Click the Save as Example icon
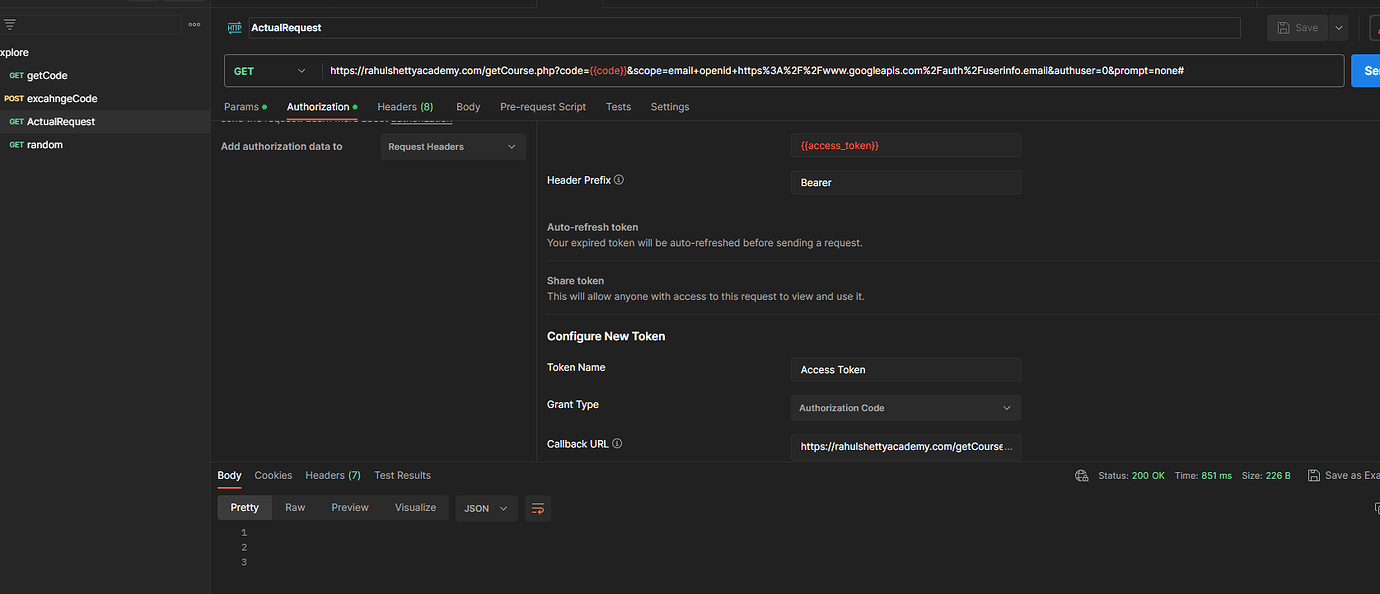The width and height of the screenshot is (1380, 594). (x=1313, y=476)
